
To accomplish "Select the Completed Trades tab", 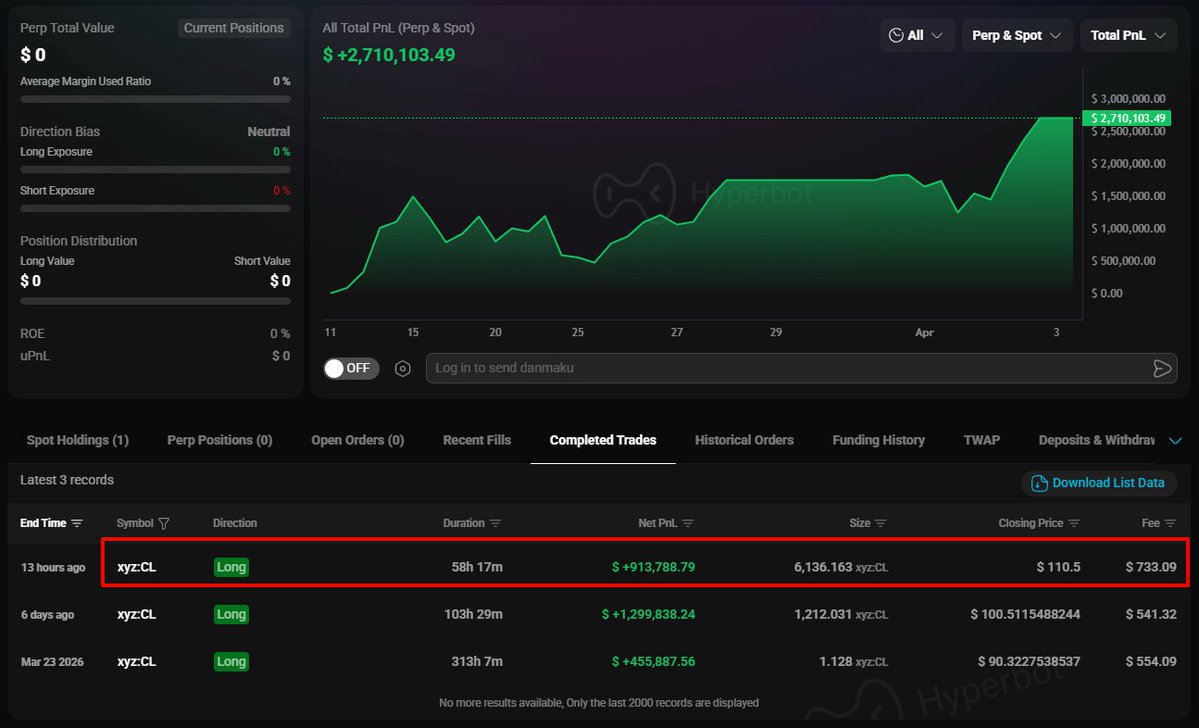I will 603,440.
